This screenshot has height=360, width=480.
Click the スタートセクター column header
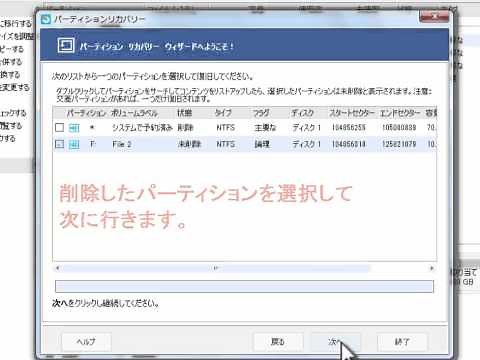tap(352, 113)
